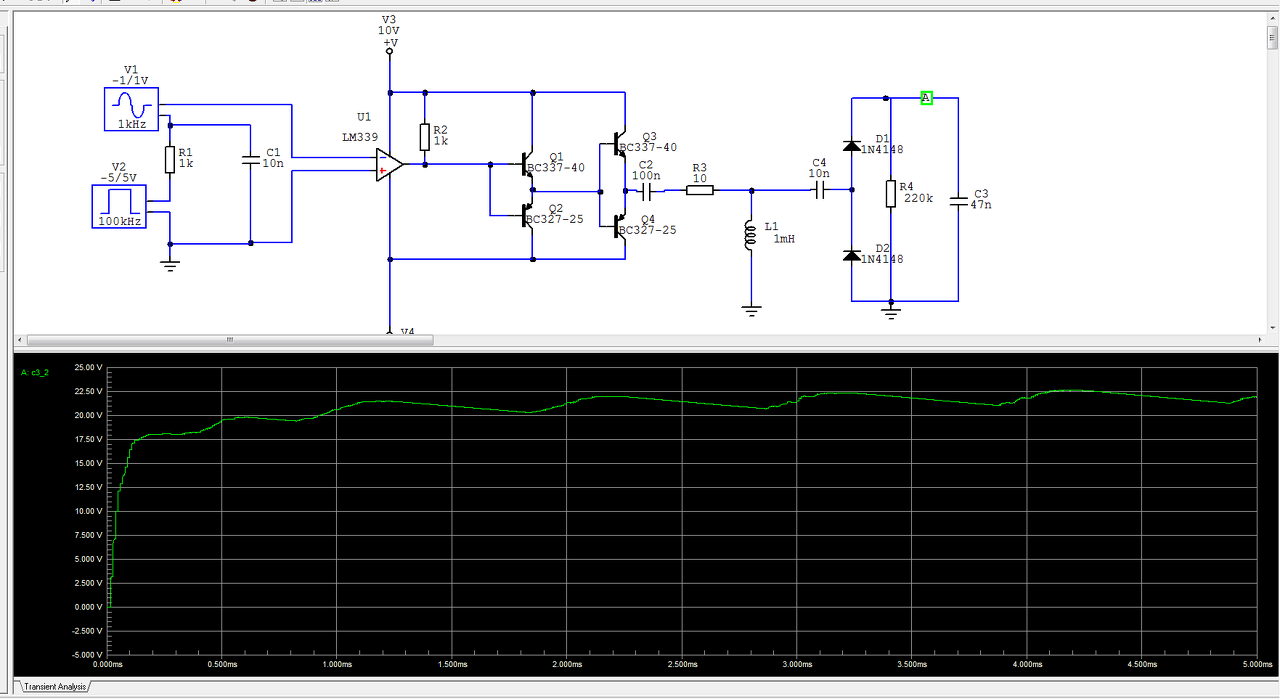
Task: Select the Q2 transistor symbol
Action: [x=527, y=215]
